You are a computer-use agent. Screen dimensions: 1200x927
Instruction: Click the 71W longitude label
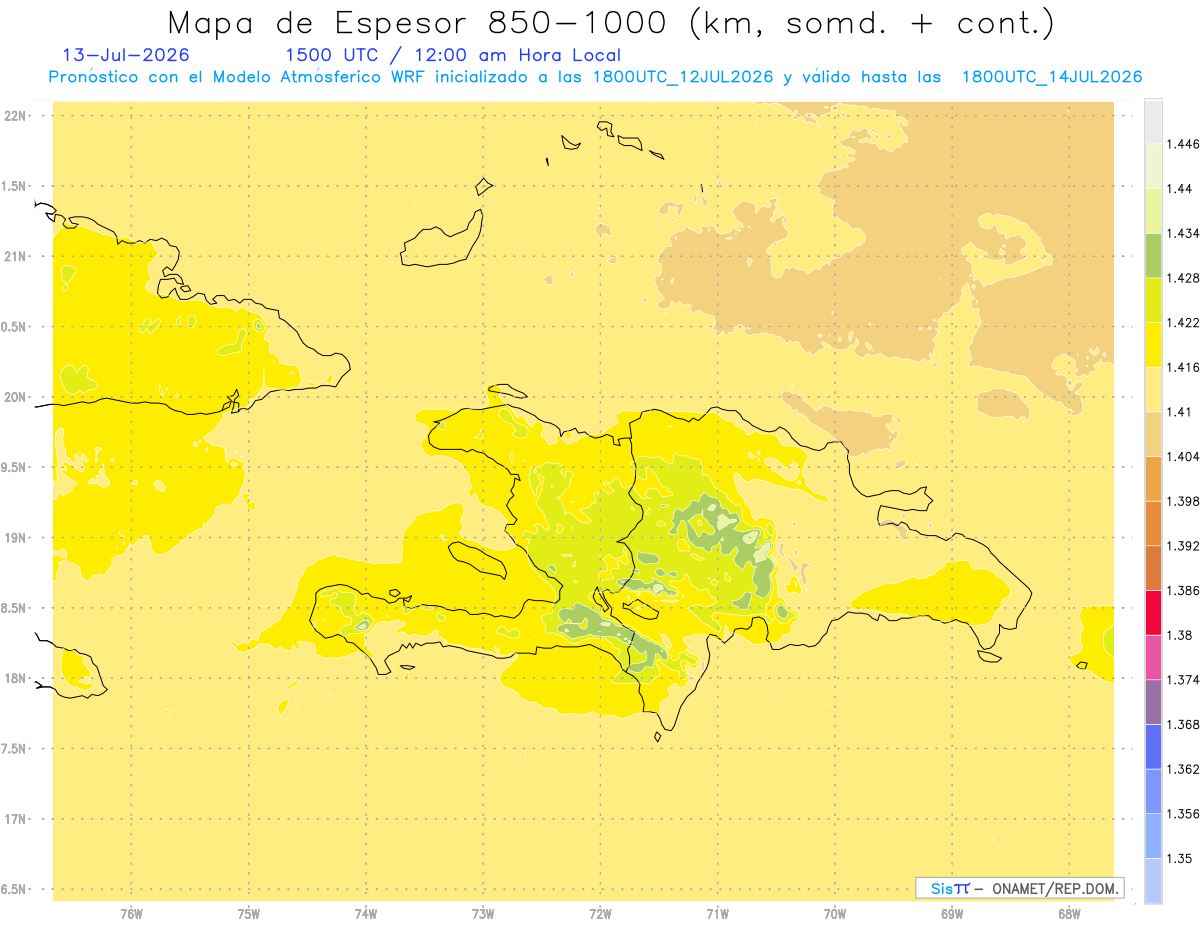pos(717,913)
